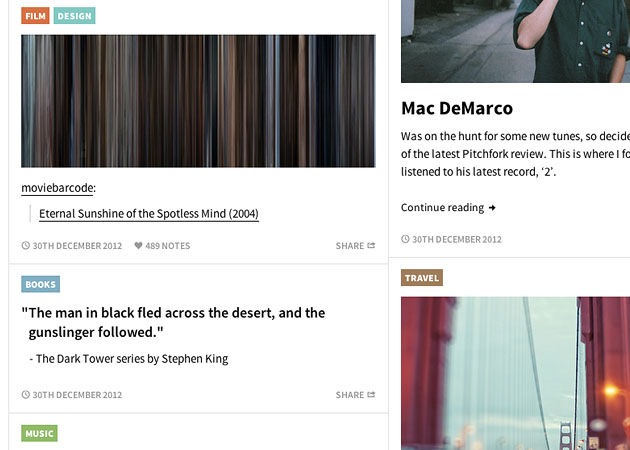The width and height of the screenshot is (630, 450).
Task: Open the TRAVEL category tag
Action: pyautogui.click(x=422, y=278)
